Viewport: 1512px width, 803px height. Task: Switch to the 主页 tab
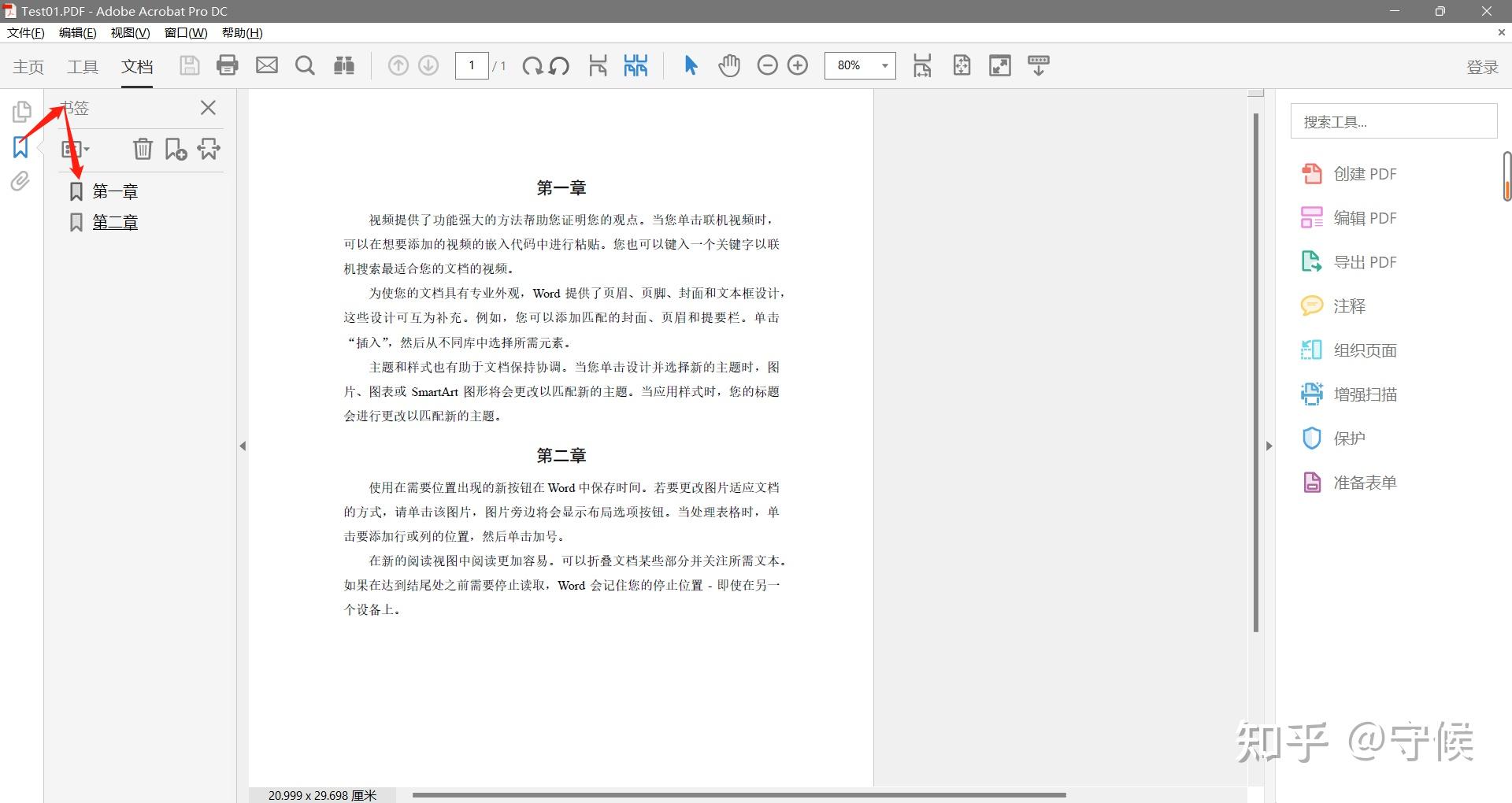(28, 67)
